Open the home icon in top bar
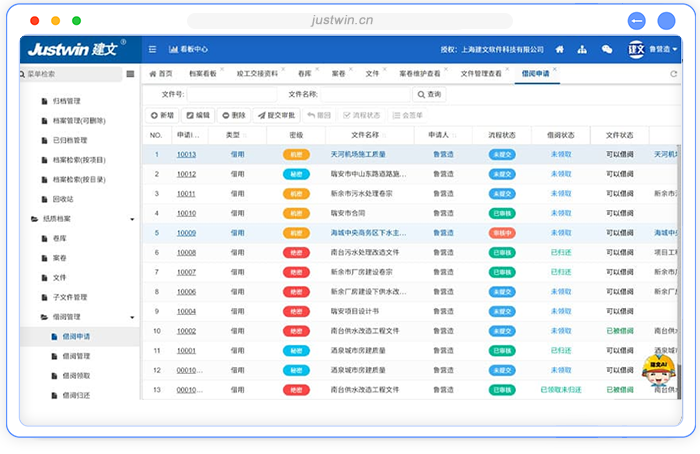 click(x=559, y=49)
